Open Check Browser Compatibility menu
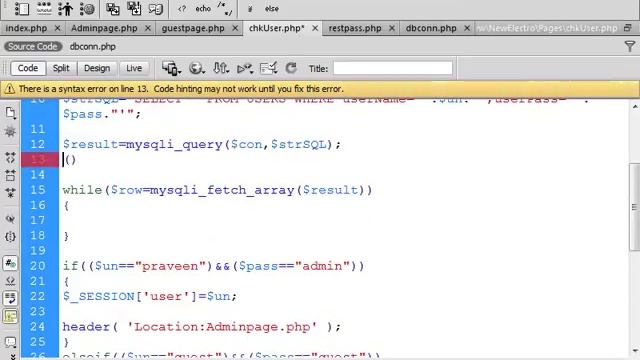Screen dimensions: 640x360 pyautogui.click(x=269, y=68)
